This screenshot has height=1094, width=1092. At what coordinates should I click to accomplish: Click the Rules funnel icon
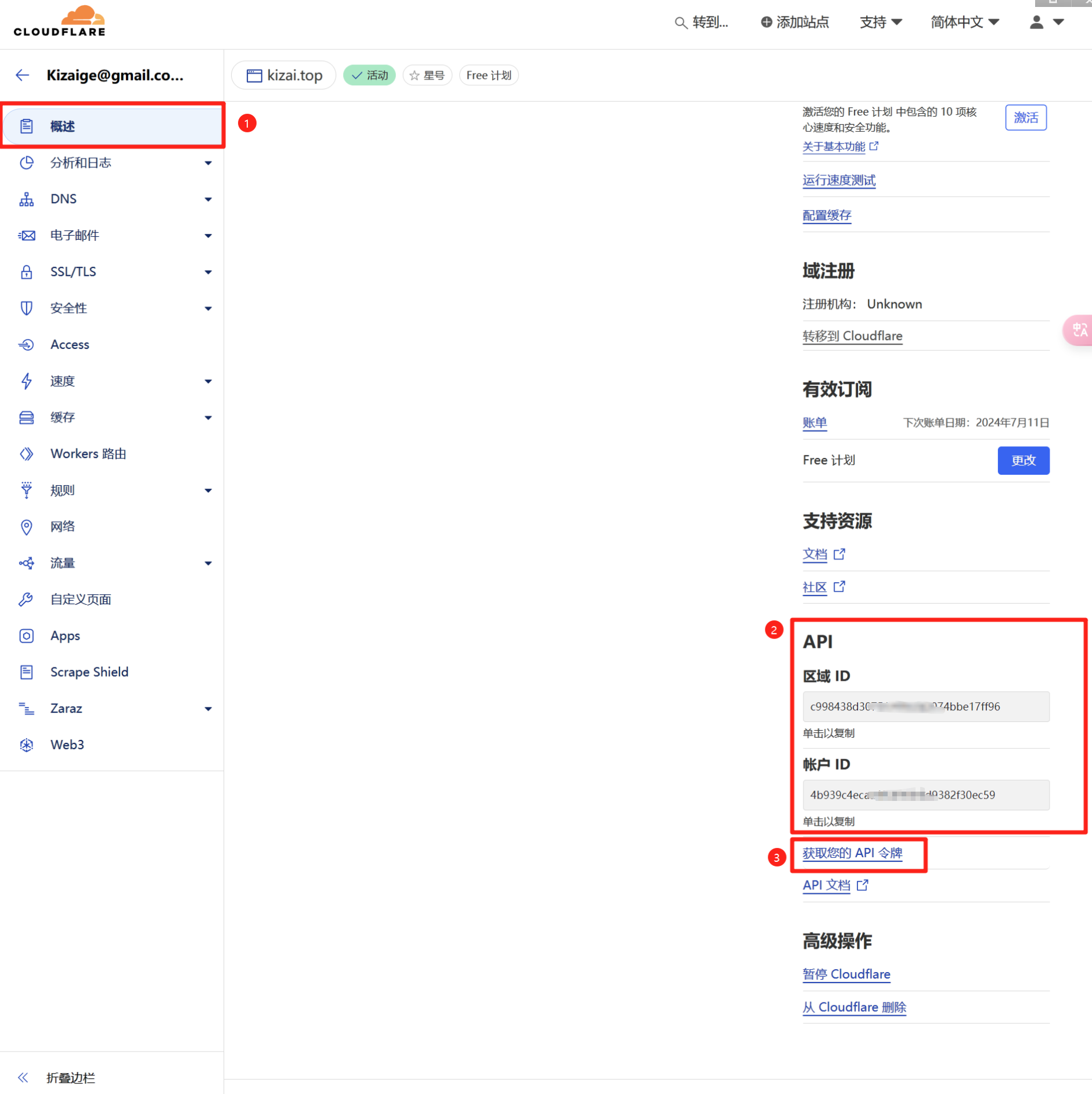point(26,490)
